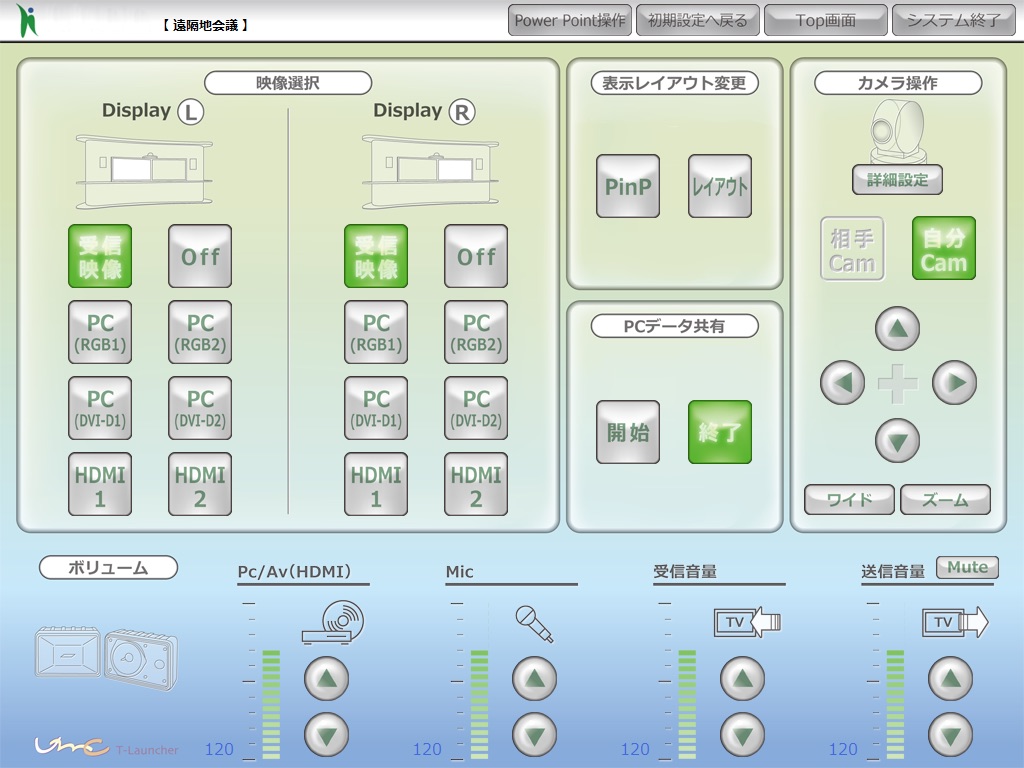The width and height of the screenshot is (1024, 768).
Task: Return to 初期設定 screen
Action: [x=697, y=20]
